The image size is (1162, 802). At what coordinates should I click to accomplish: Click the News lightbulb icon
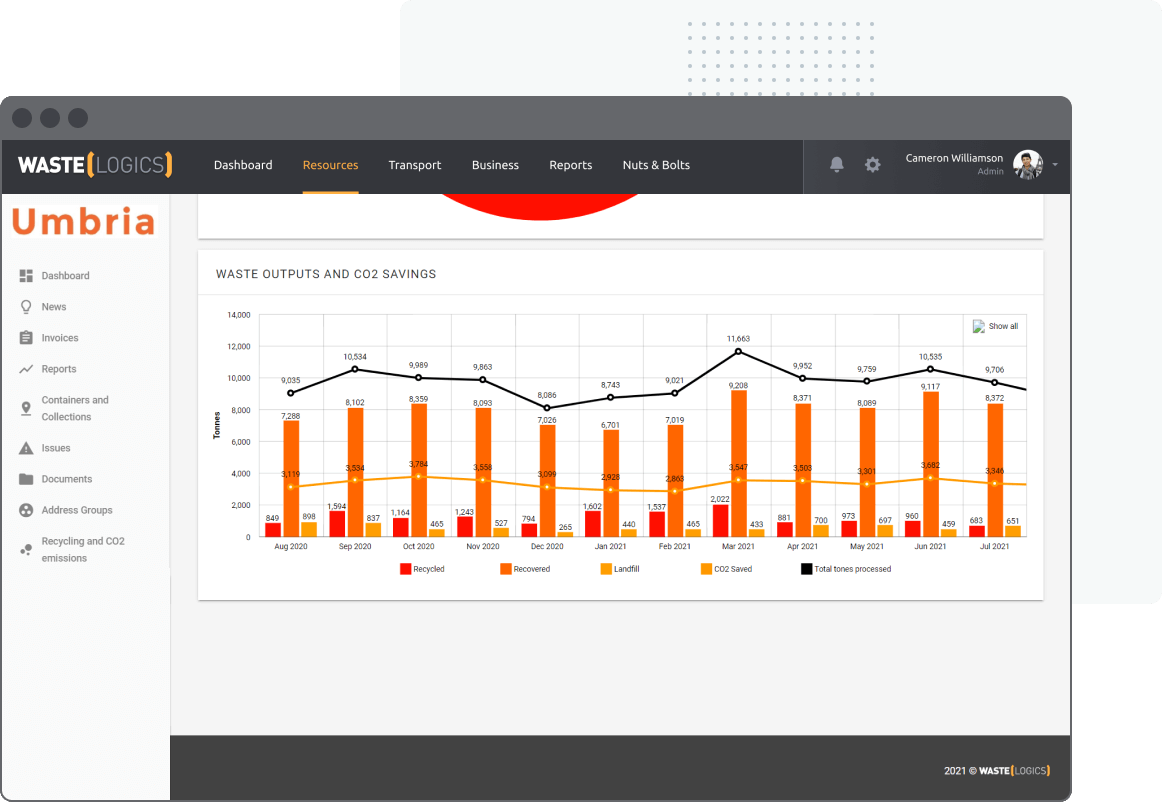point(26,307)
